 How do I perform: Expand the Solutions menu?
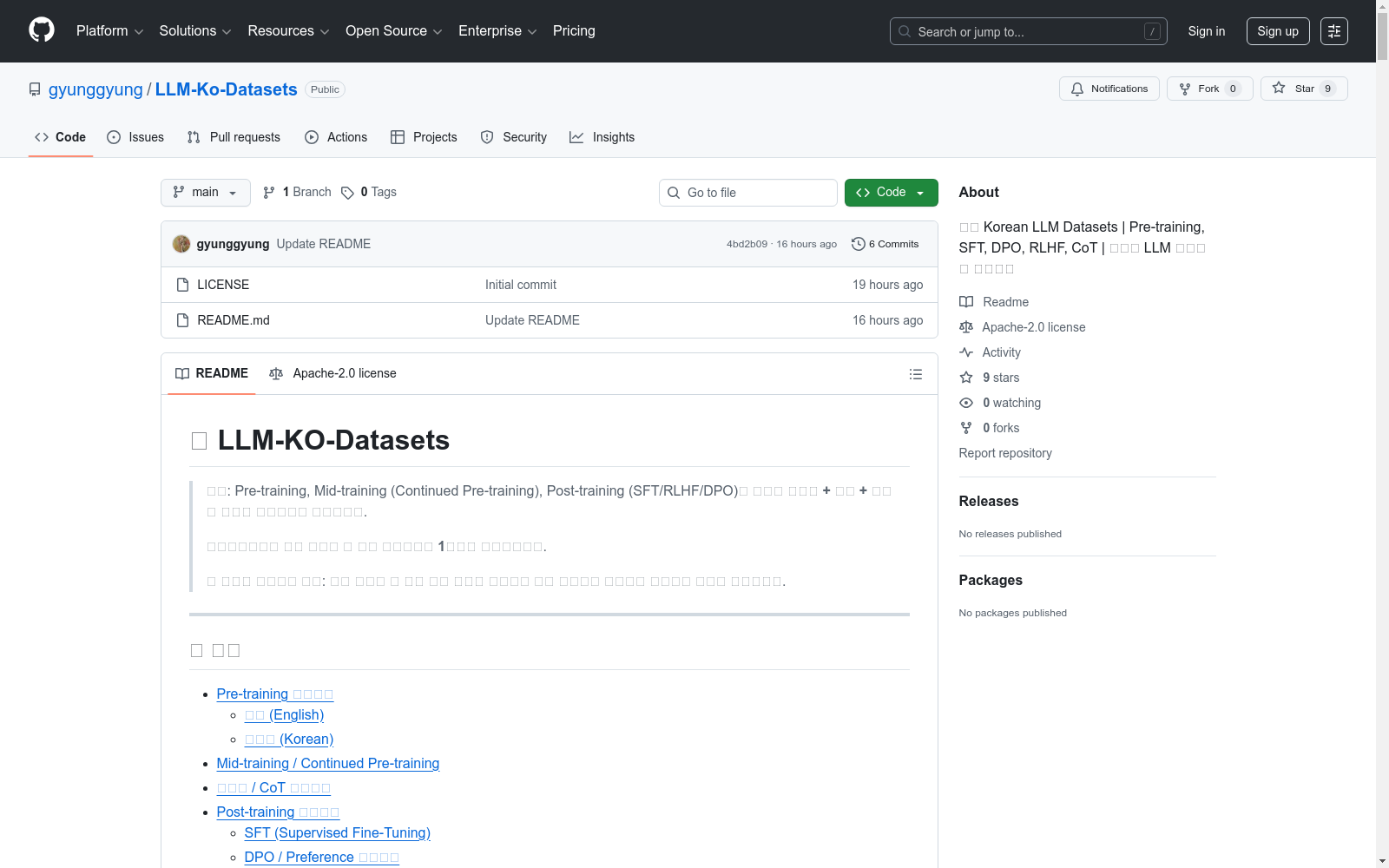195,31
